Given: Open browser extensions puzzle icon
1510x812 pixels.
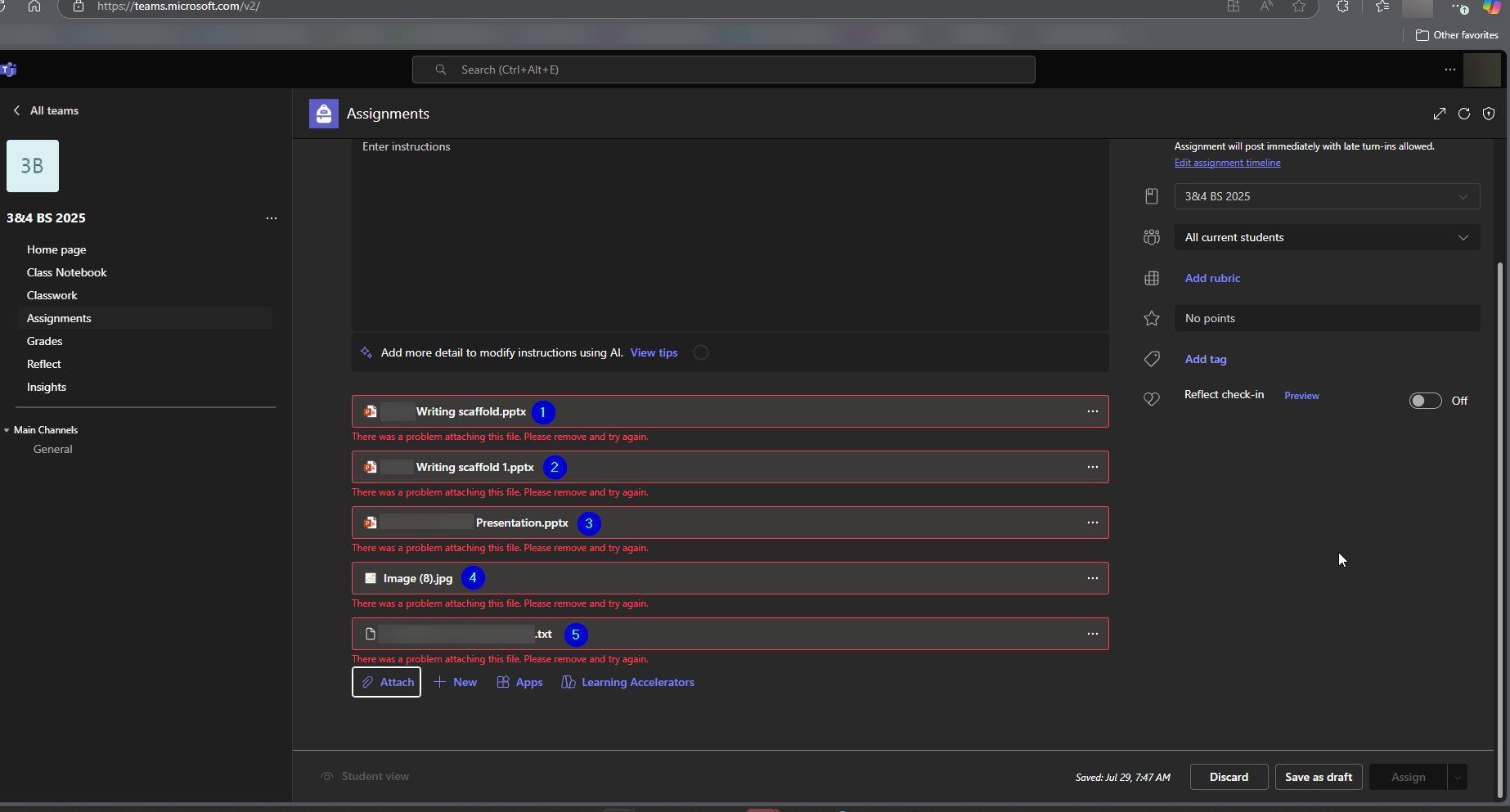Looking at the screenshot, I should pos(1342,7).
